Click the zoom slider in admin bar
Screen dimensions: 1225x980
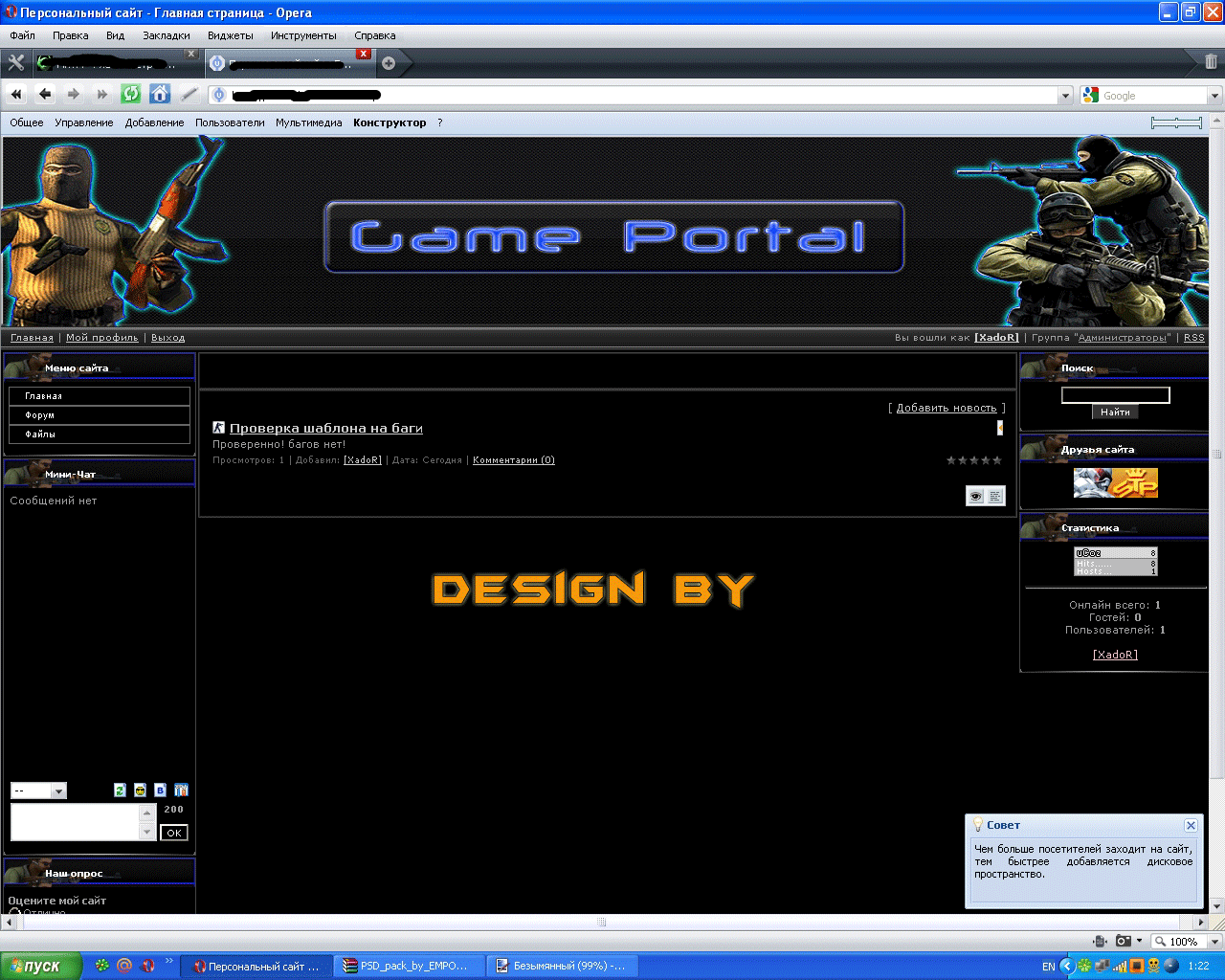[1176, 122]
